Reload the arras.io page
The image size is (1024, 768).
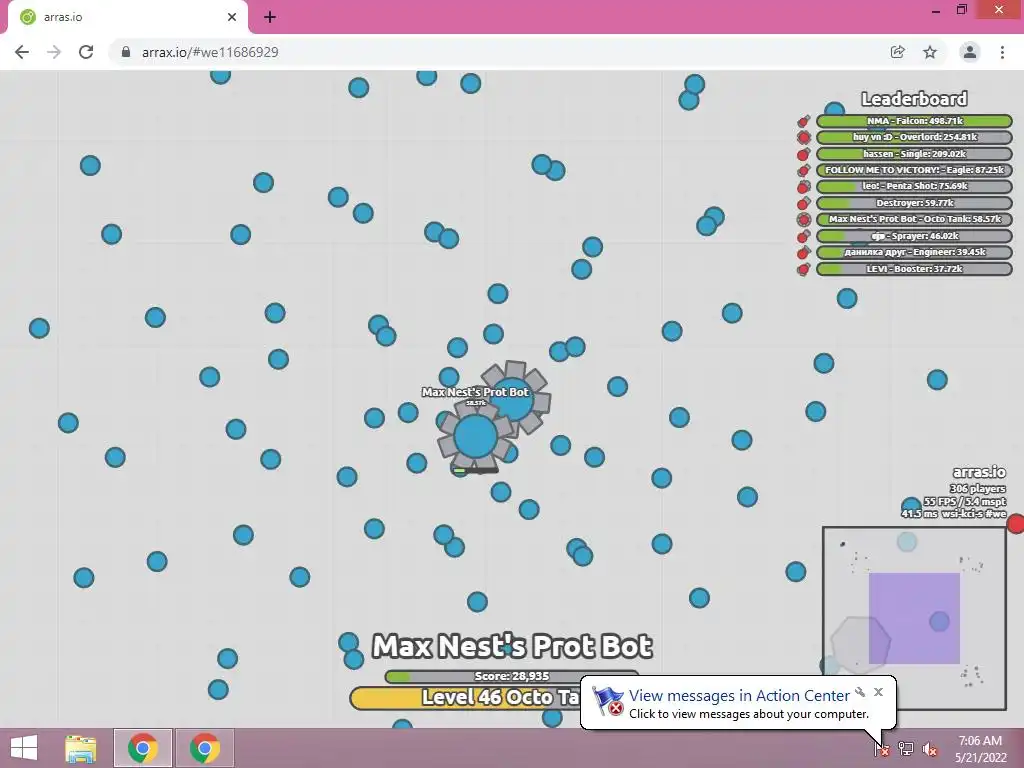(x=86, y=52)
